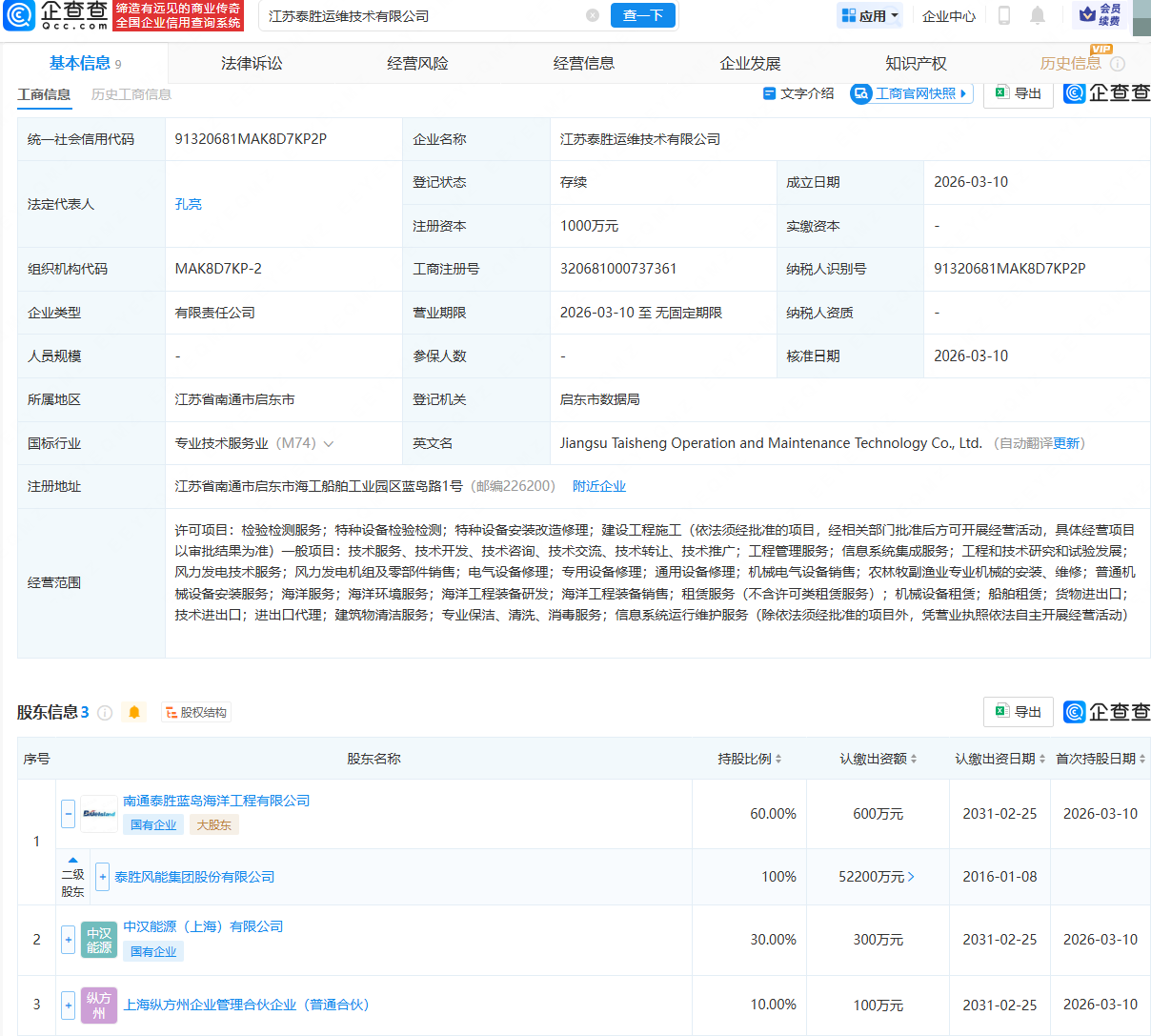
Task: Clear the company search input with the X
Action: 593,15
